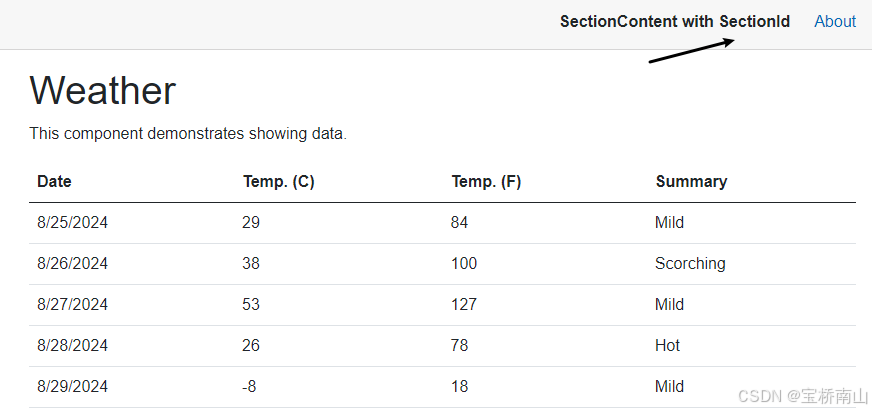
Task: Select the Hot summary cell
Action: 667,345
